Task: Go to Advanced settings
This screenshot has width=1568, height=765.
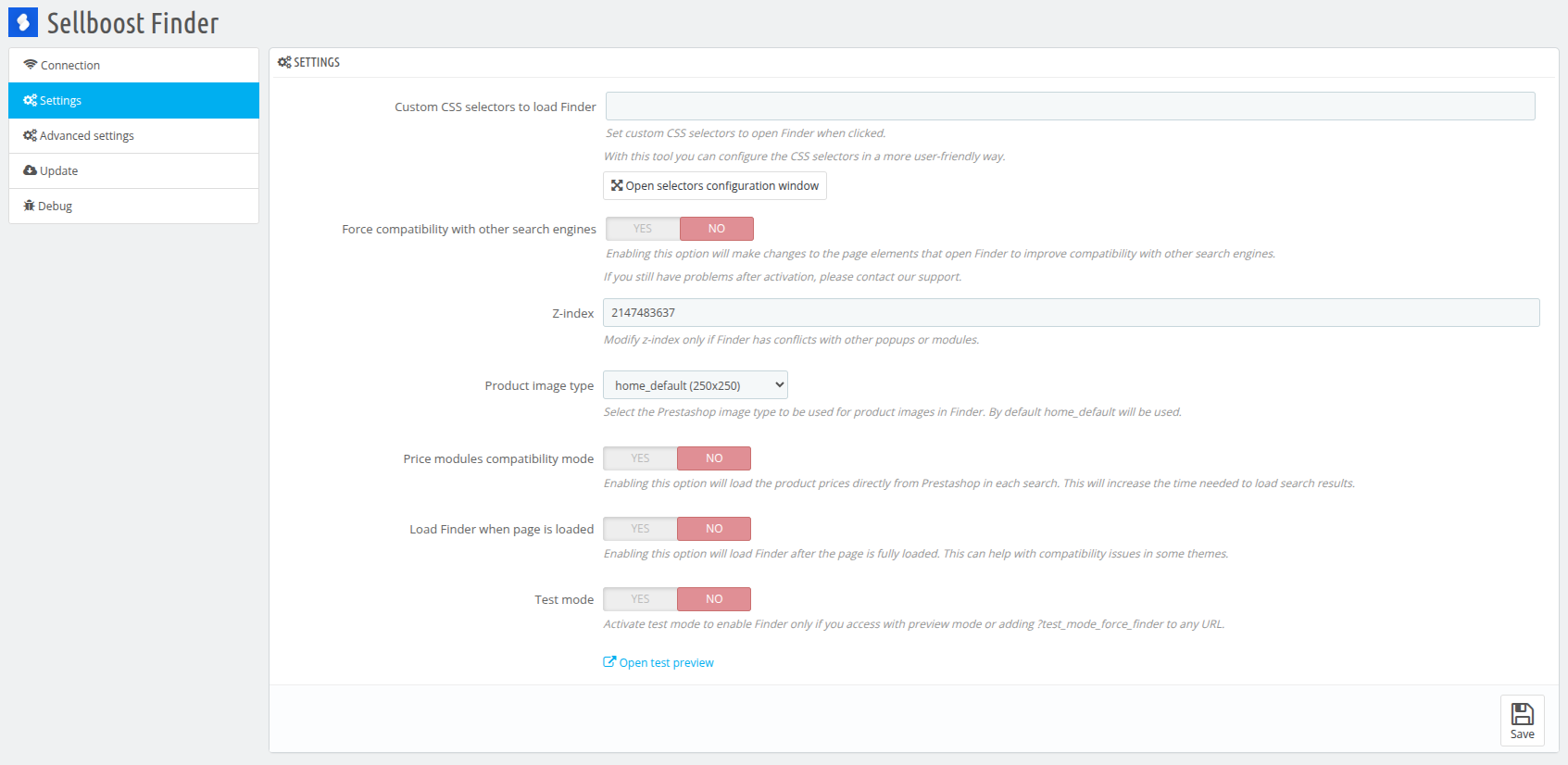Action: tap(133, 135)
